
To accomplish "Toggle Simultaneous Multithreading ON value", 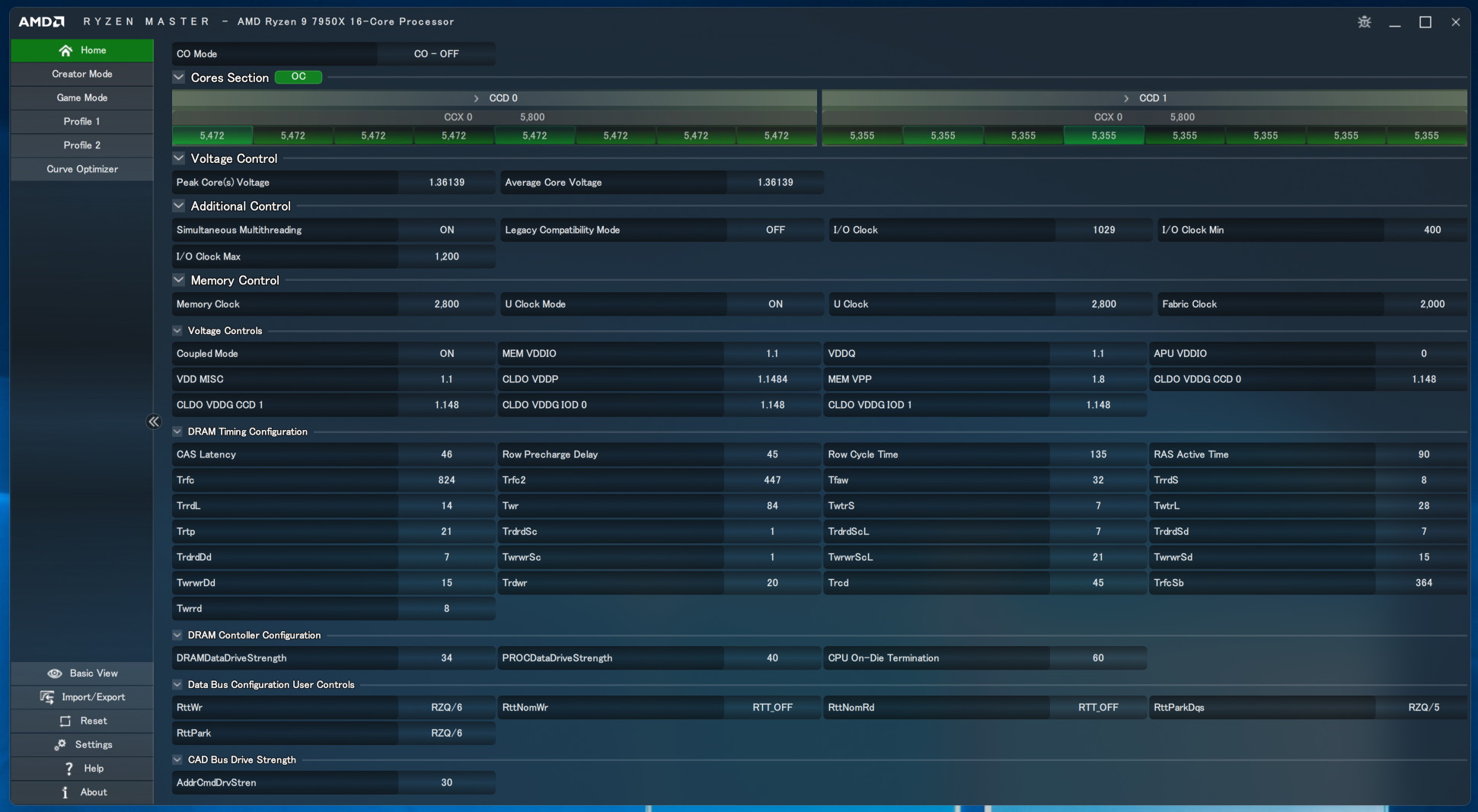I will 447,230.
